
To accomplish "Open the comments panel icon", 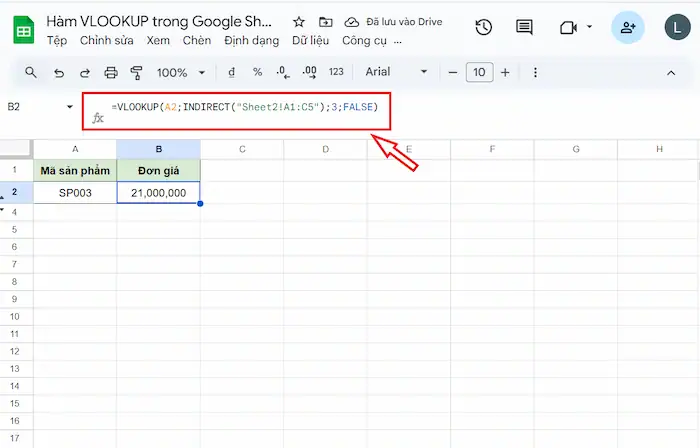I will tap(523, 27).
